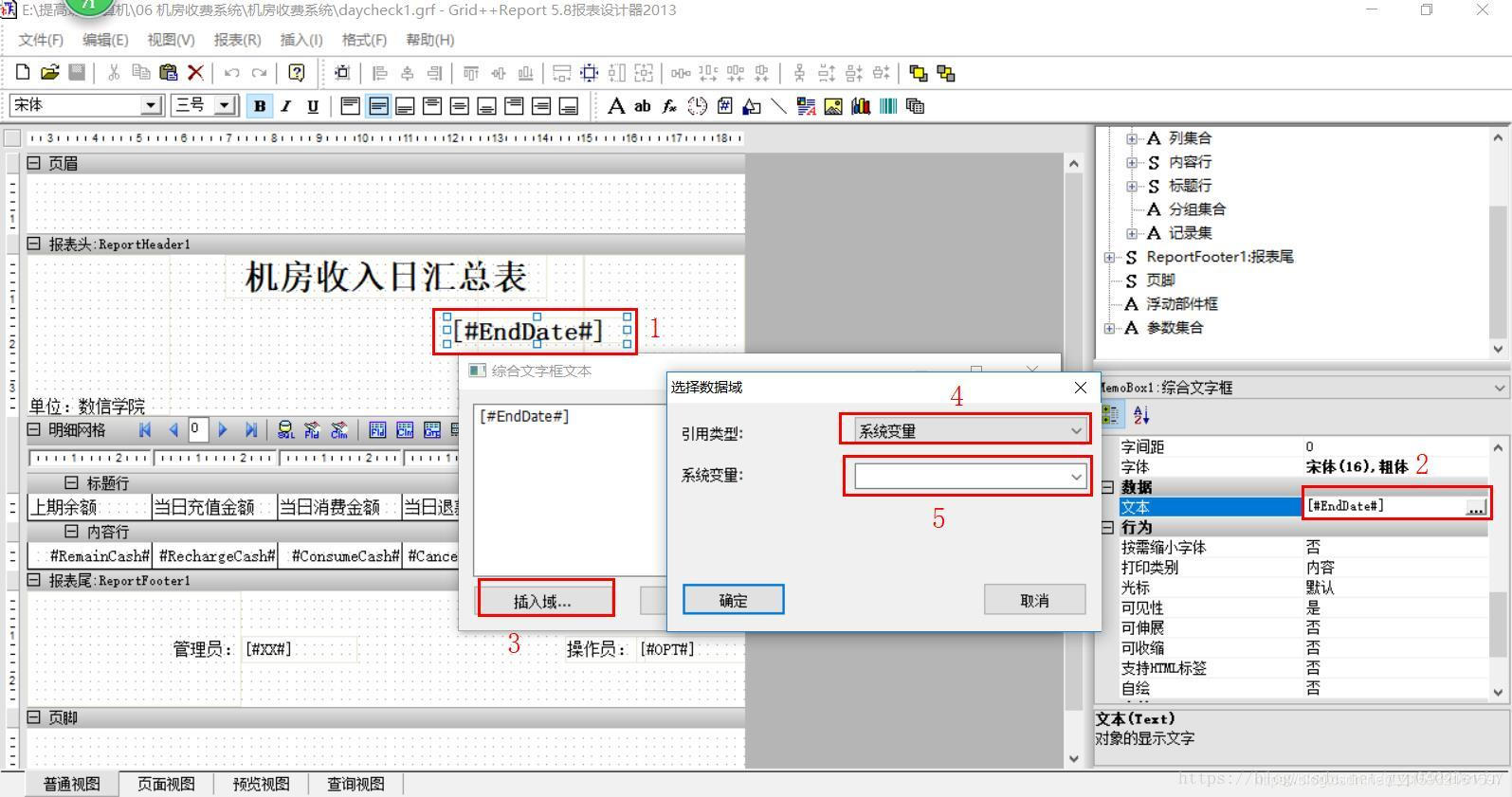Viewport: 1512px width, 797px height.
Task: Select the 字体 property row
Action: [1303, 467]
